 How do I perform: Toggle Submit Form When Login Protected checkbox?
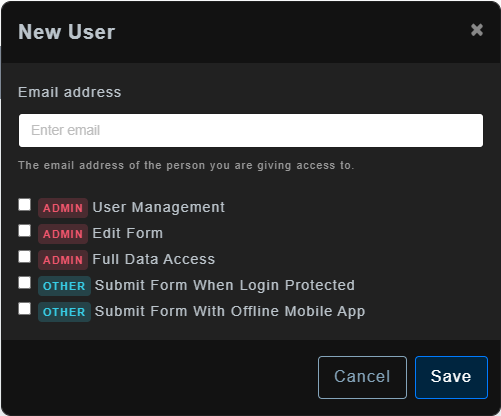click(25, 283)
